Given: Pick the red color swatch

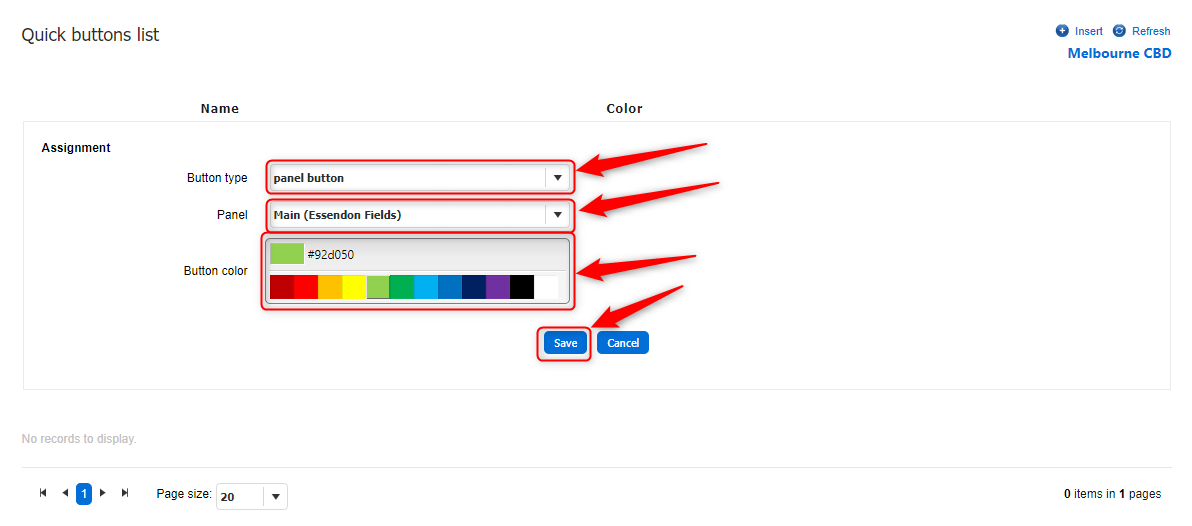Looking at the screenshot, I should (306, 287).
